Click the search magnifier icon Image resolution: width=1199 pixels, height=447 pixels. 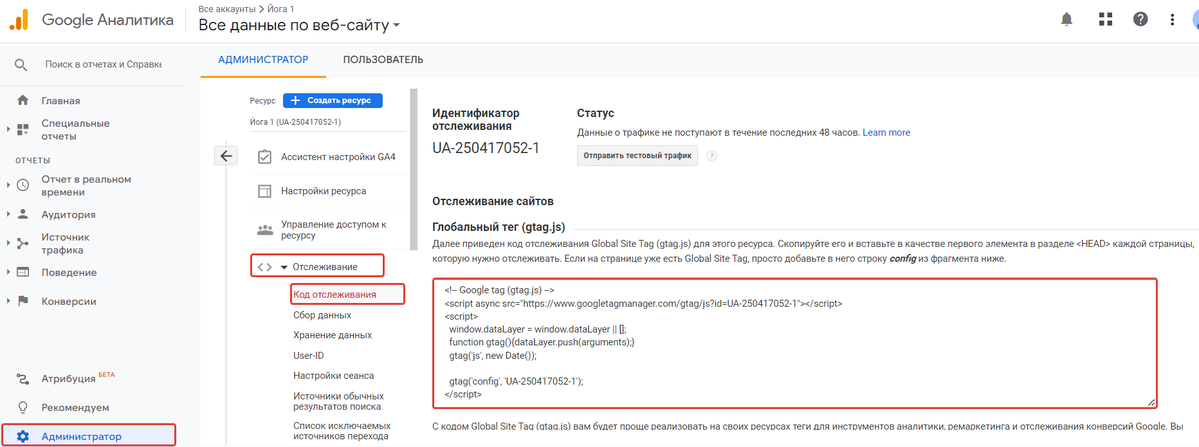[21, 65]
